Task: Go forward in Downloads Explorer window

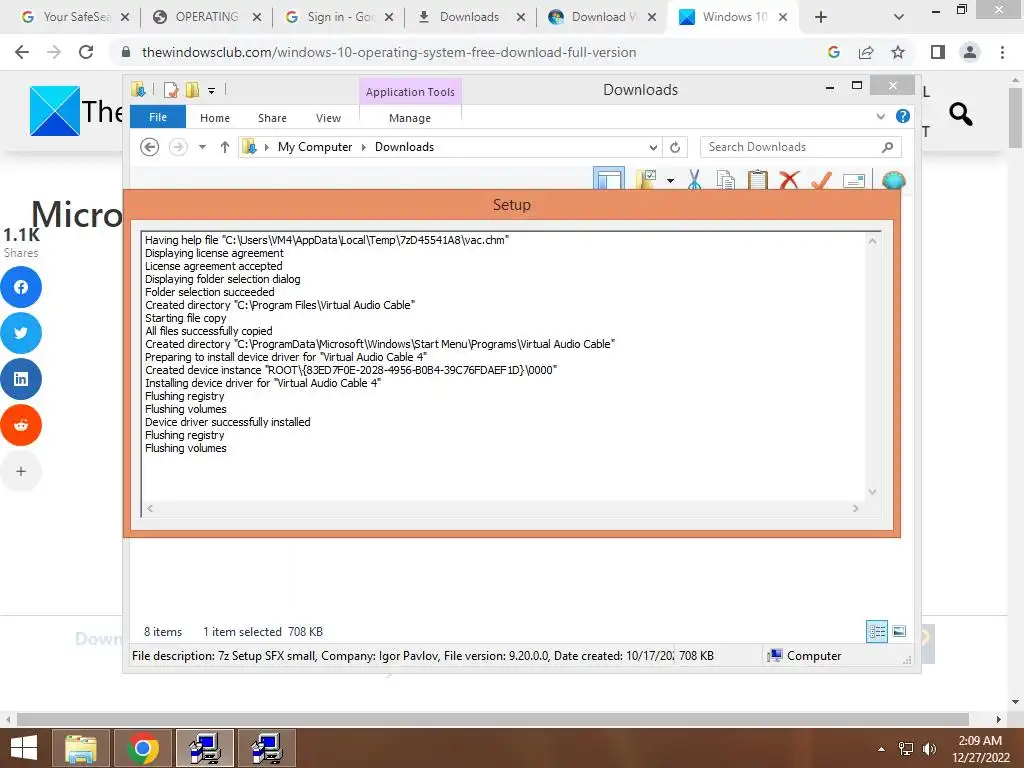Action: coord(178,147)
